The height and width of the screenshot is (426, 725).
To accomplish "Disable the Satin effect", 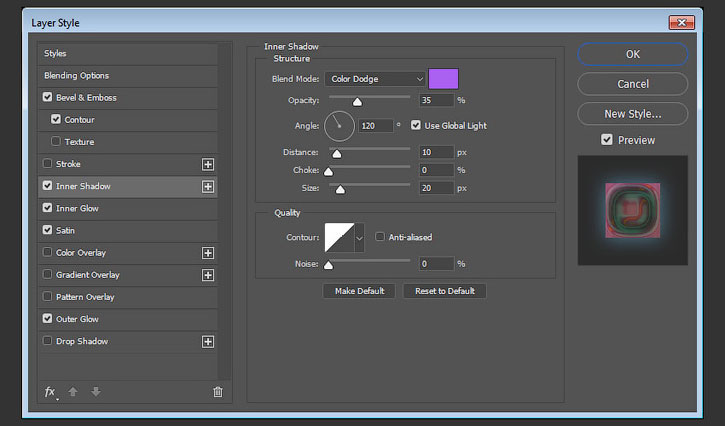I will pos(47,230).
